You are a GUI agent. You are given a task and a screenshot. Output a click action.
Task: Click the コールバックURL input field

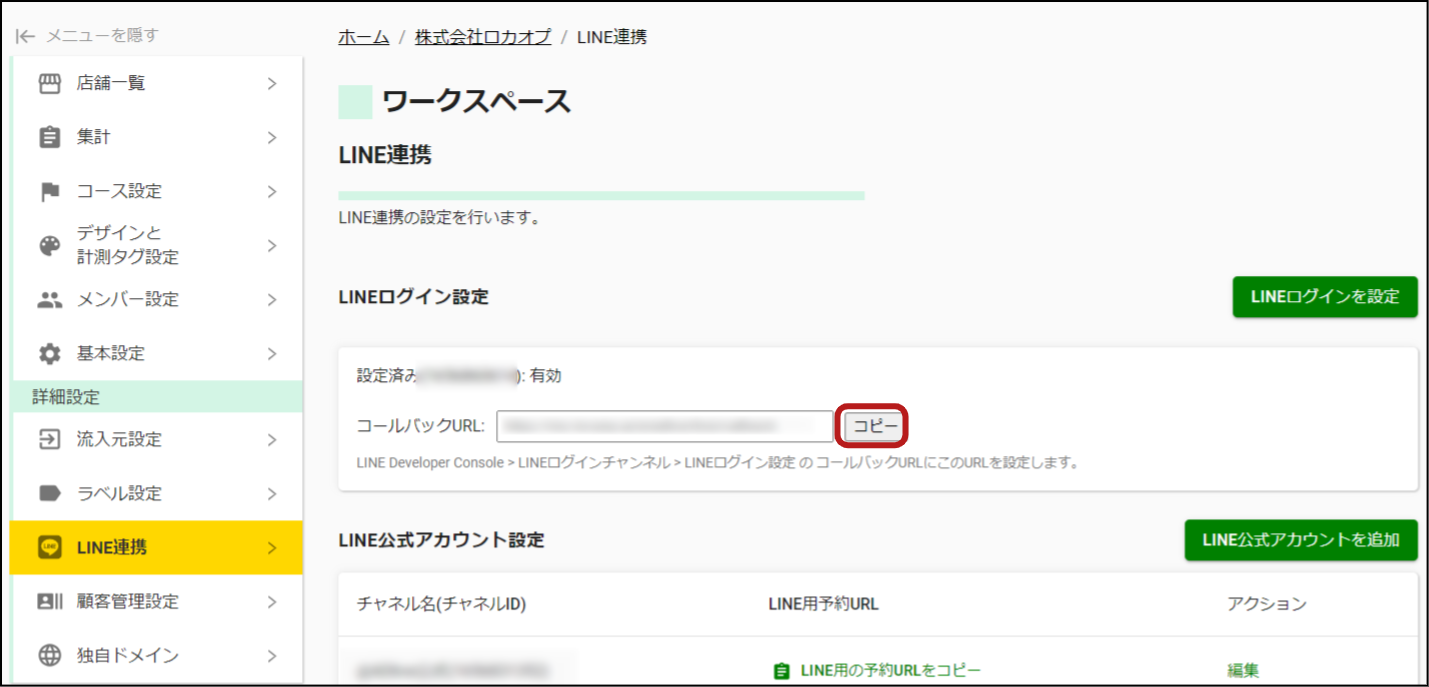coord(665,426)
